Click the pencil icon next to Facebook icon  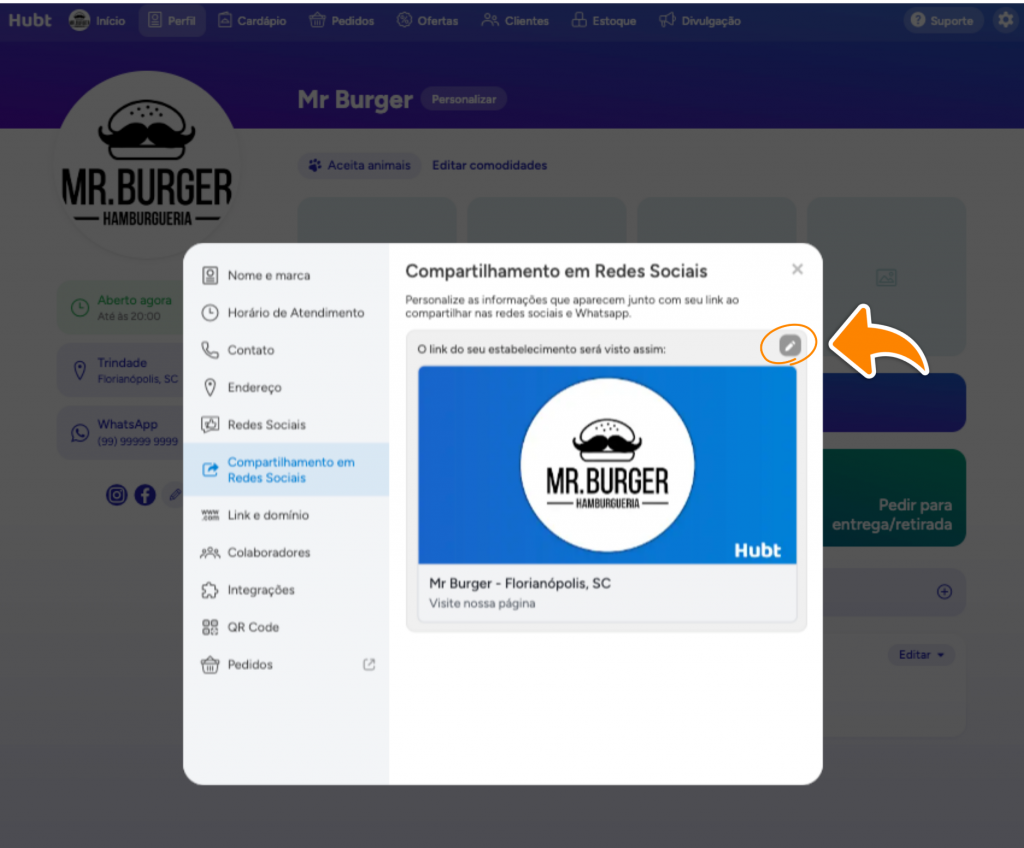pos(174,495)
